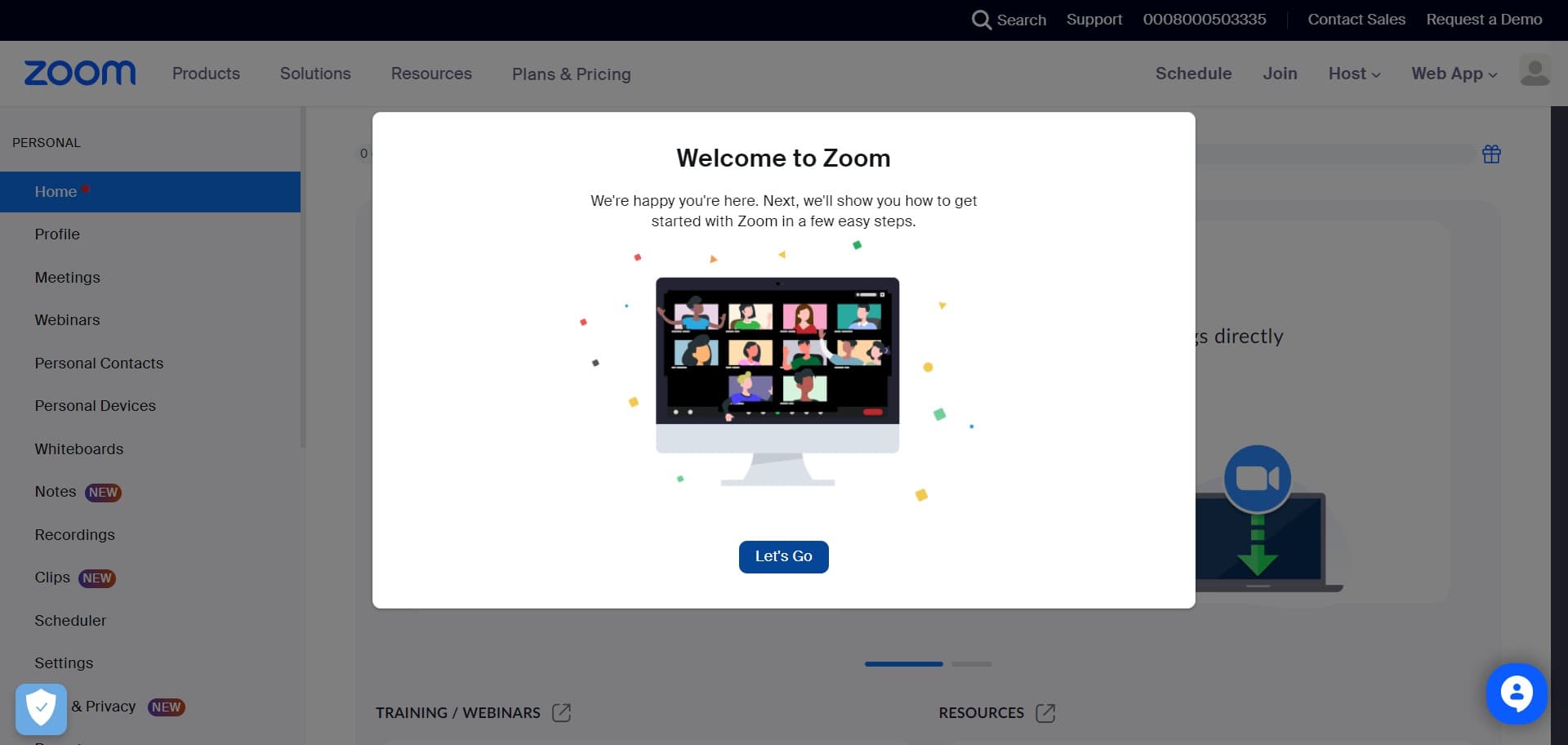Open the support chat bubble
1568x745 pixels.
1517,695
